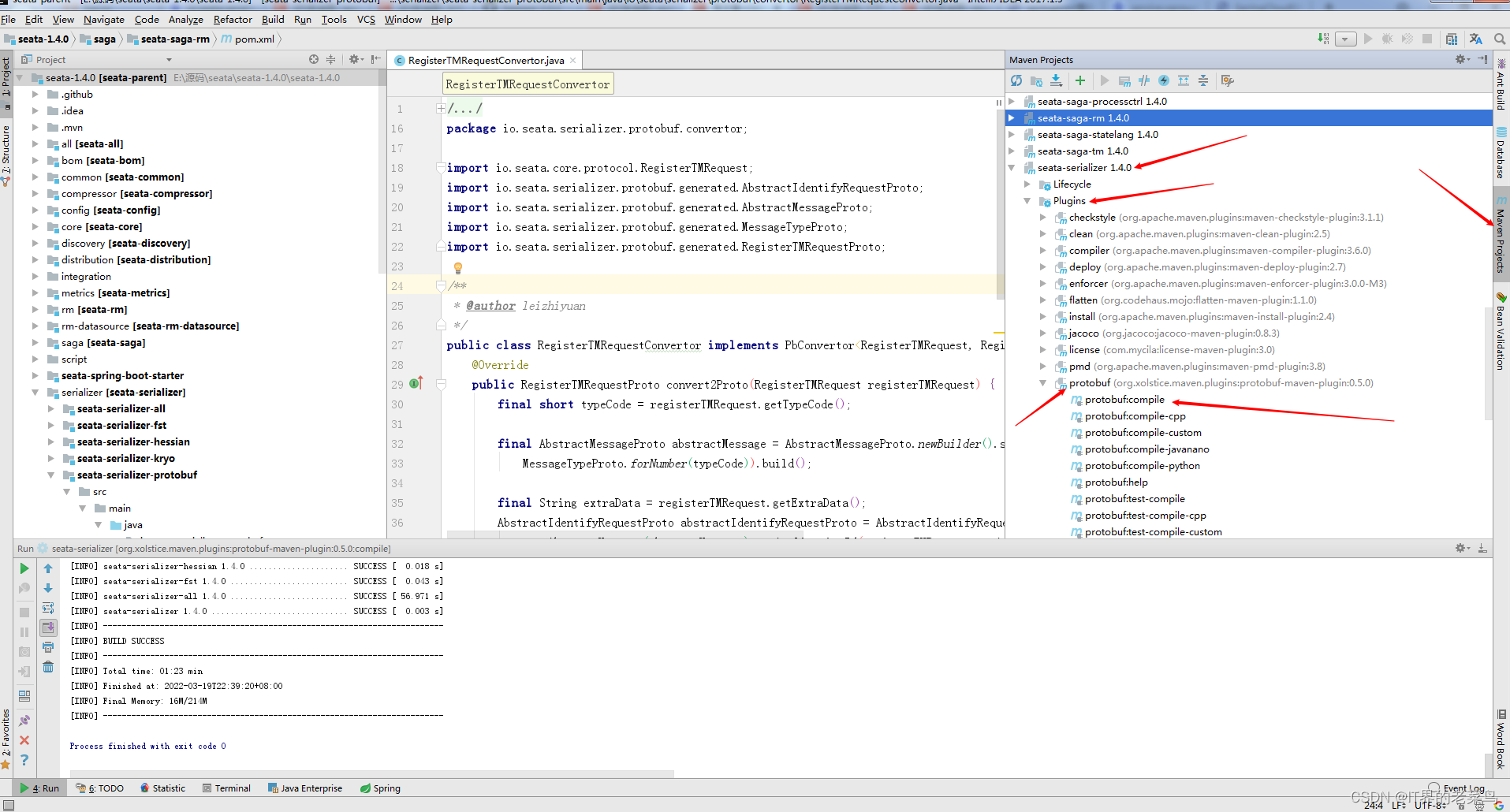Expand the Lifecycle node in Maven tree
Image resolution: width=1510 pixels, height=812 pixels.
coord(1027,184)
